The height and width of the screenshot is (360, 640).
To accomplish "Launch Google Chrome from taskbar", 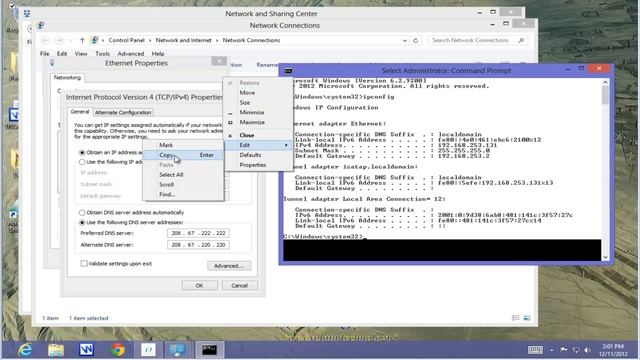I will click(118, 350).
